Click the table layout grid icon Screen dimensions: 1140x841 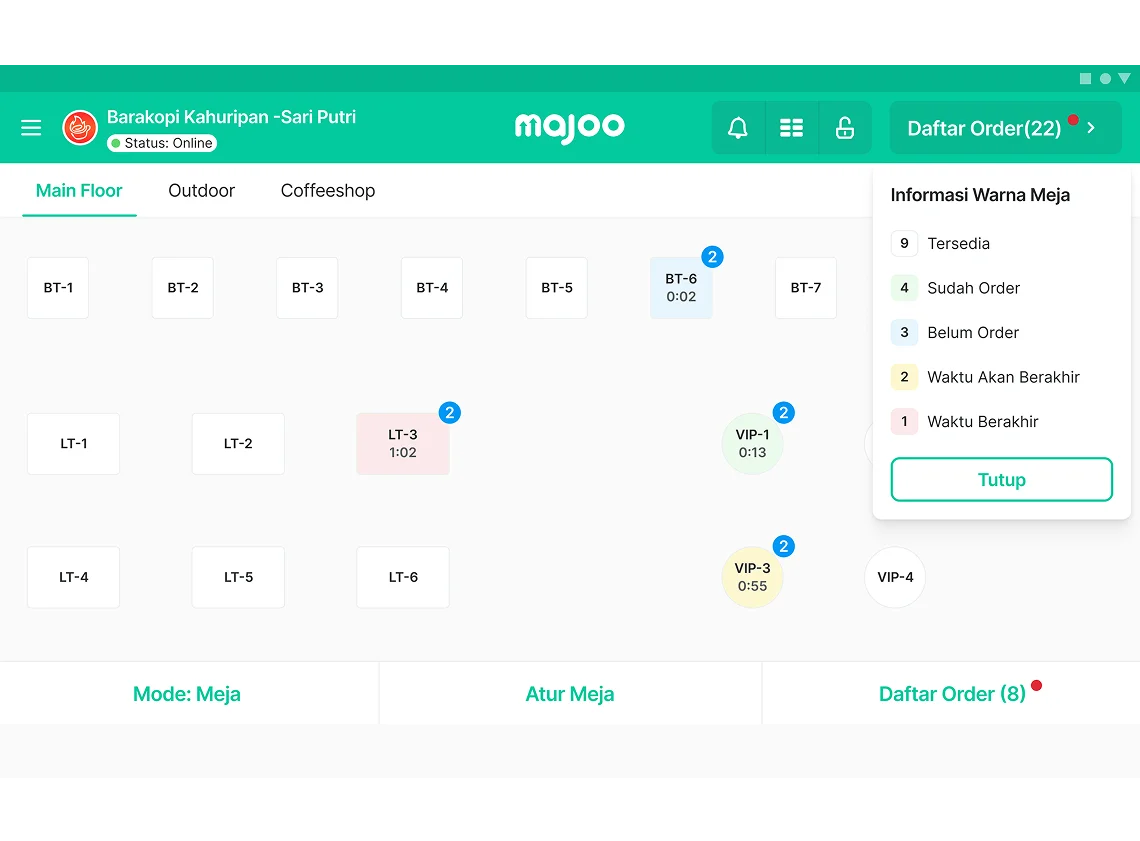pyautogui.click(x=791, y=128)
